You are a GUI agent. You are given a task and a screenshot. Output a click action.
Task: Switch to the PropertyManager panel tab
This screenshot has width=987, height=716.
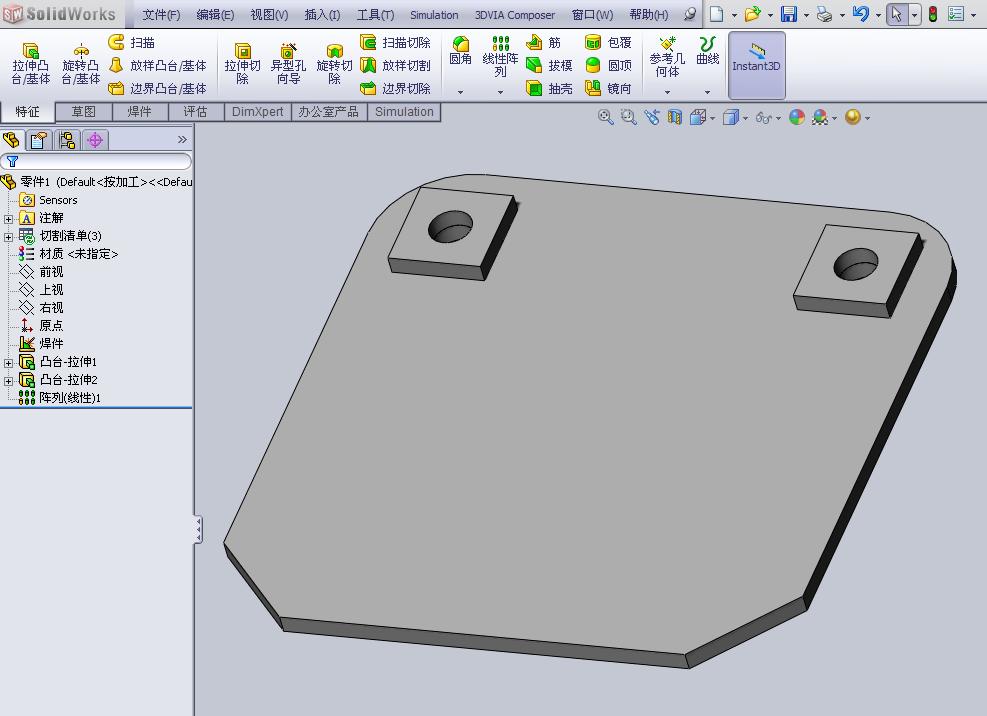[39, 140]
